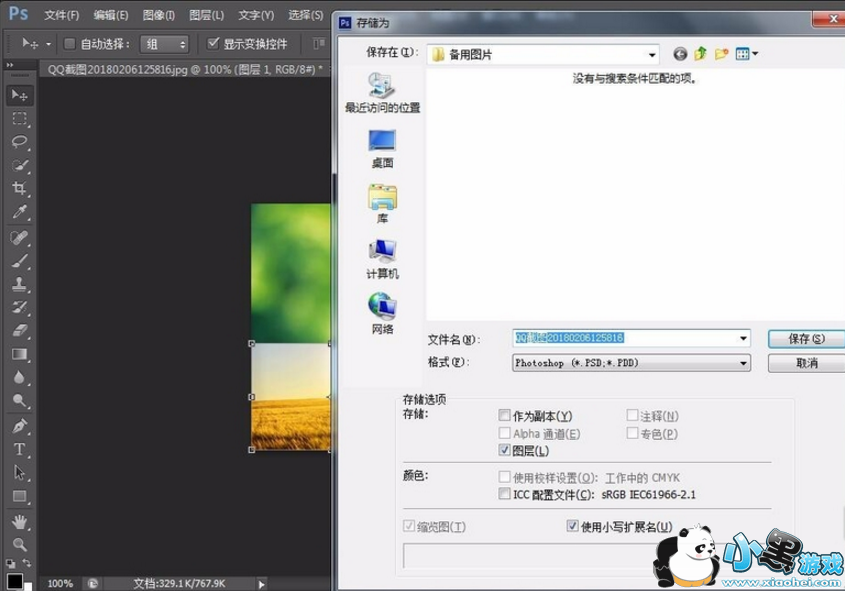This screenshot has height=591, width=845.
Task: Uncheck the 图层 (Layers) checkbox
Action: point(504,452)
